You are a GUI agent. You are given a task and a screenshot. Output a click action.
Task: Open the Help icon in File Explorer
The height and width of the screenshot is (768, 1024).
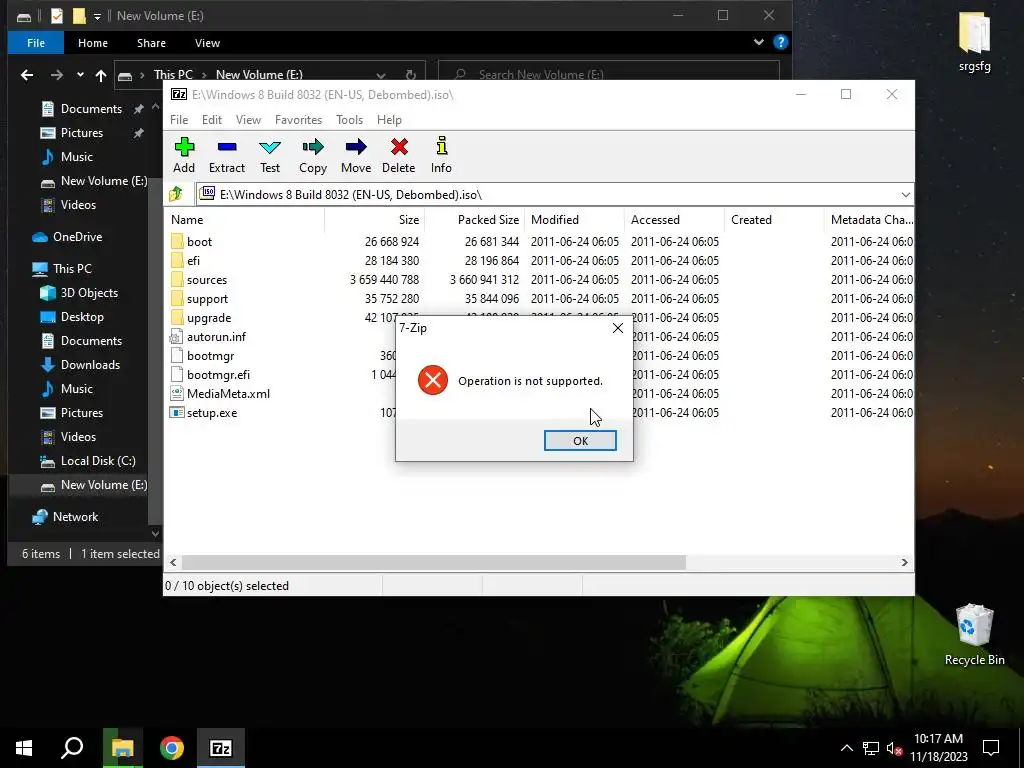(x=780, y=42)
